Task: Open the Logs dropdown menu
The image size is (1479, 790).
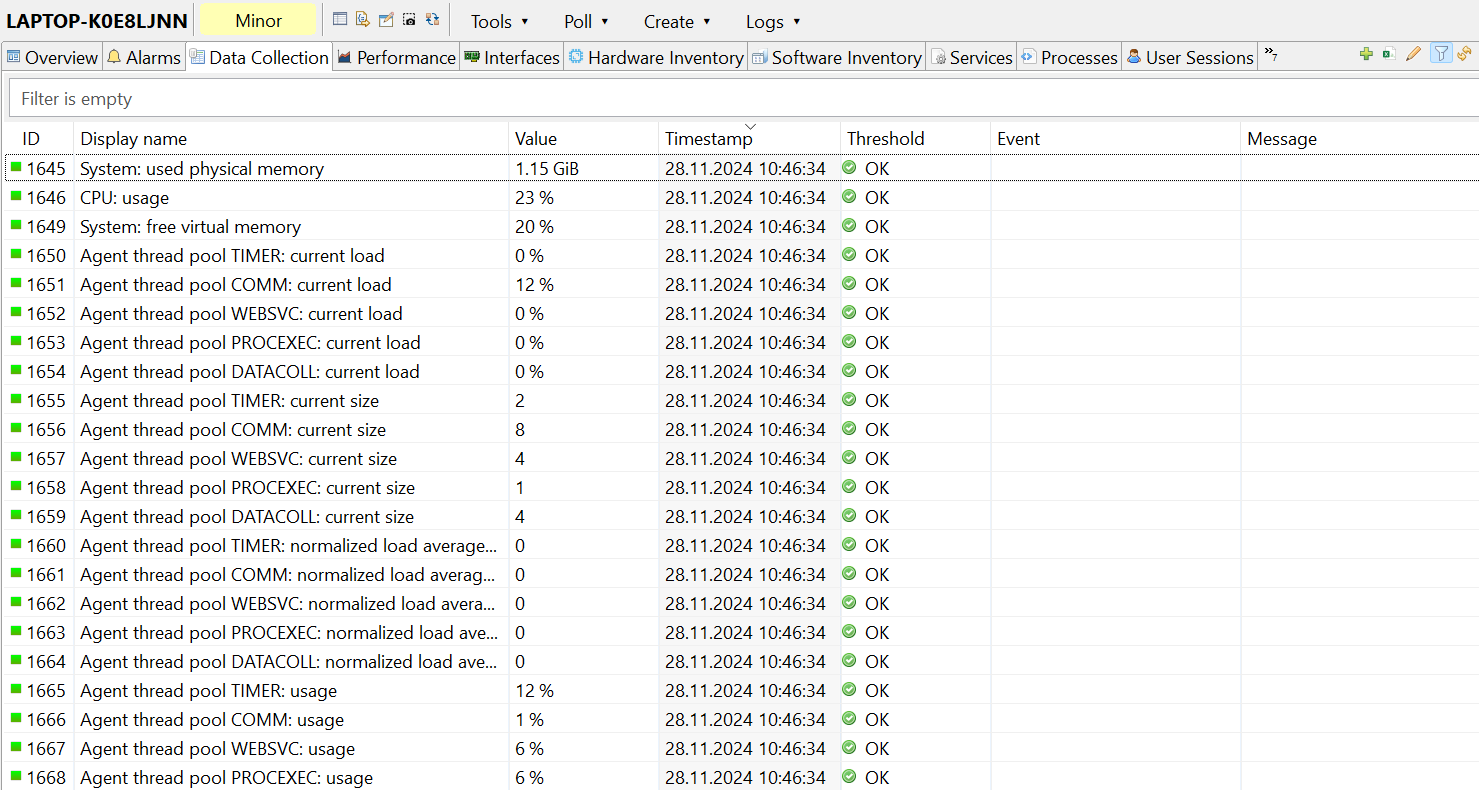Action: [773, 21]
